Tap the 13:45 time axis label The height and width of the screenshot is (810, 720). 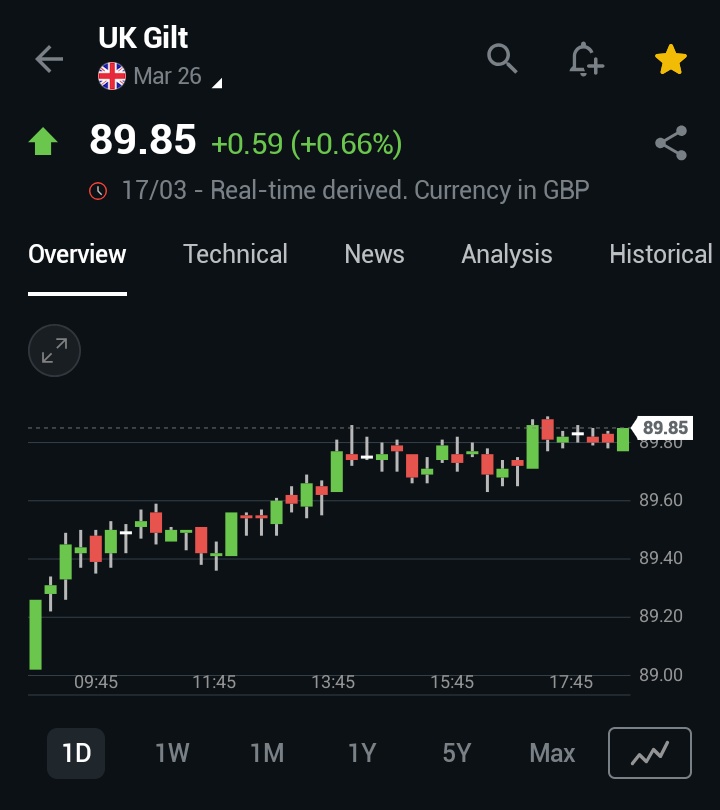[x=333, y=682]
